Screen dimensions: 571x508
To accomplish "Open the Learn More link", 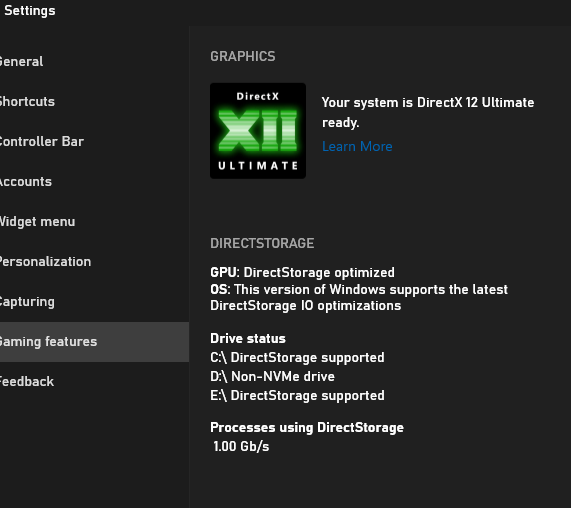I will pos(357,146).
